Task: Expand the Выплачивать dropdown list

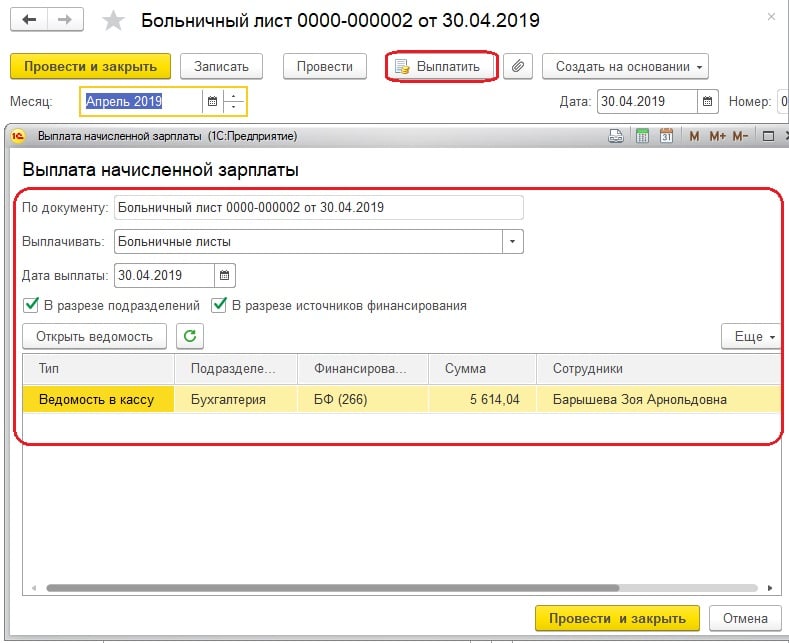Action: tap(512, 241)
